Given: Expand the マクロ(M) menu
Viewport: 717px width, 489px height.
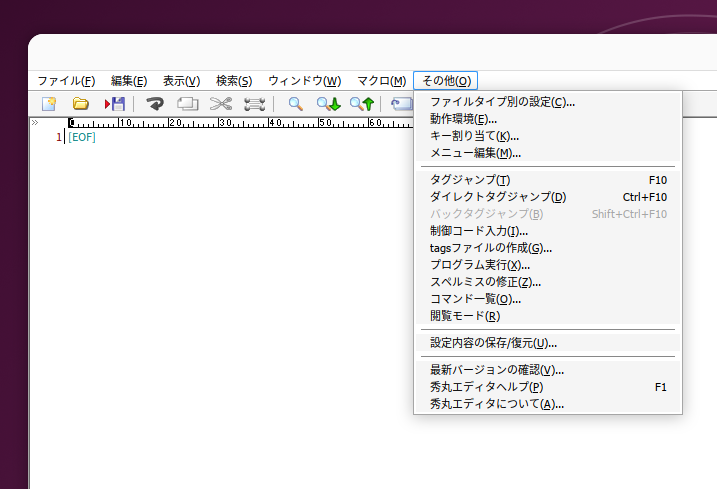Looking at the screenshot, I should (x=381, y=81).
